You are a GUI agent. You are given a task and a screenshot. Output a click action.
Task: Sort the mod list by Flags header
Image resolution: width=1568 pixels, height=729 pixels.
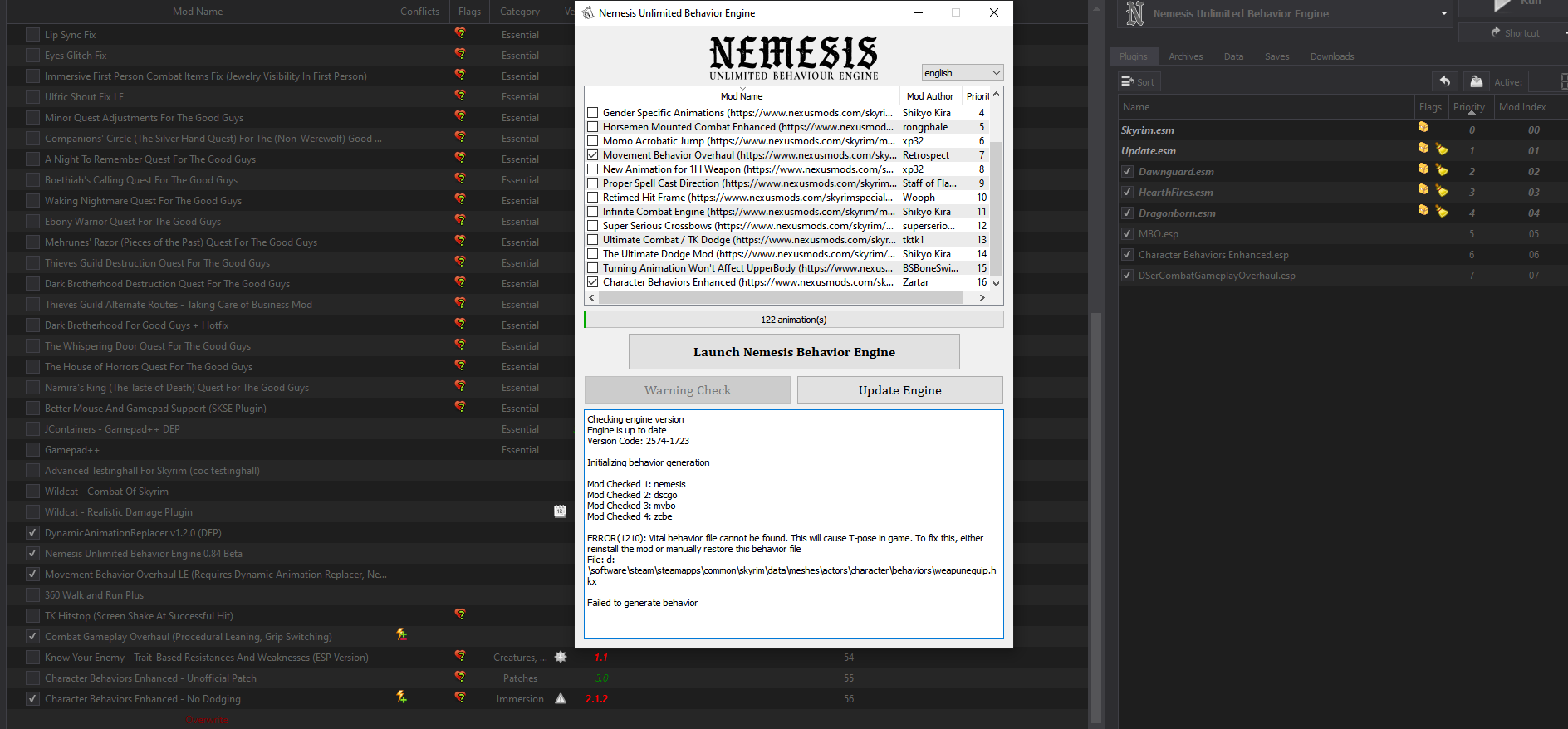click(x=469, y=12)
